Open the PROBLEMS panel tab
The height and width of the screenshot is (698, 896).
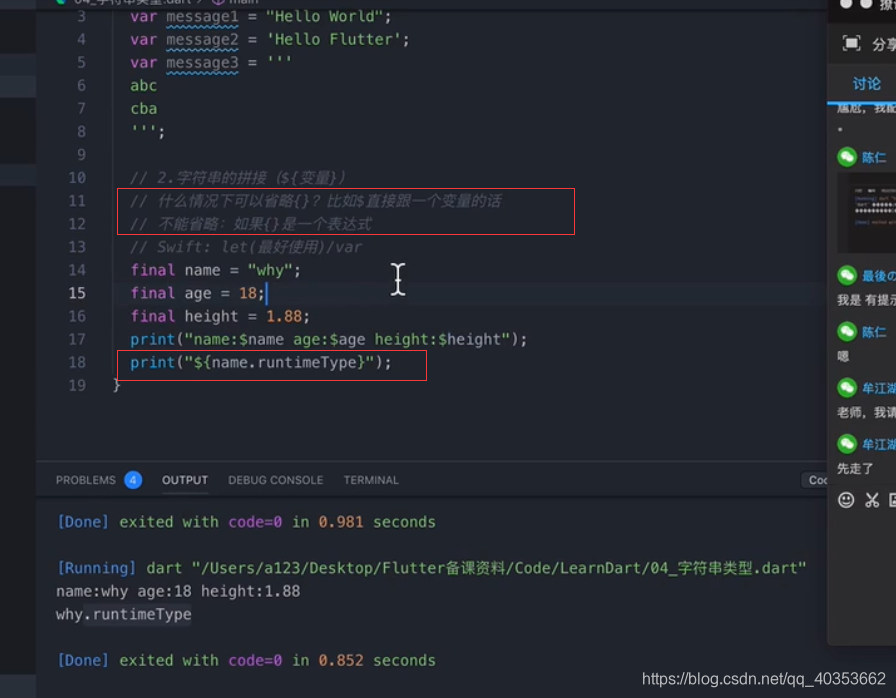point(86,480)
